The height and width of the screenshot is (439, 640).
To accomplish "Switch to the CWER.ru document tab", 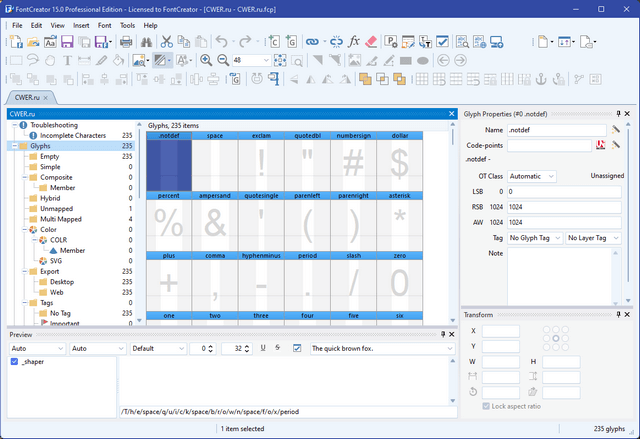I will tap(28, 98).
